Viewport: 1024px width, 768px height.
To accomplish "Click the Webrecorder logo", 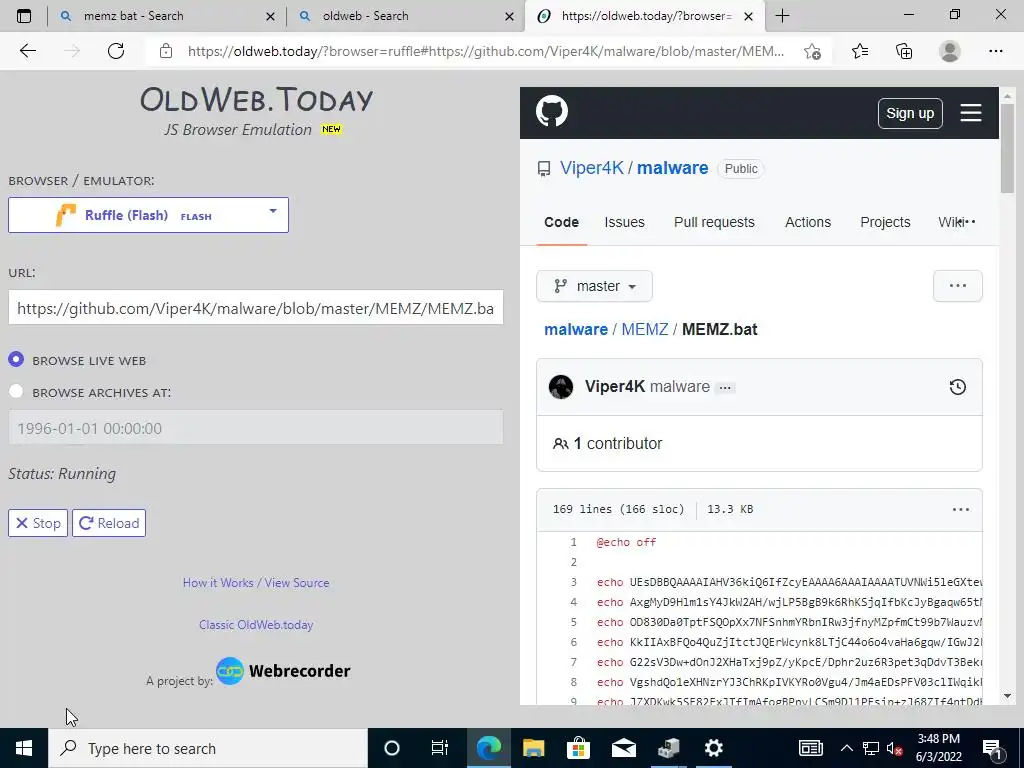I will tap(283, 671).
